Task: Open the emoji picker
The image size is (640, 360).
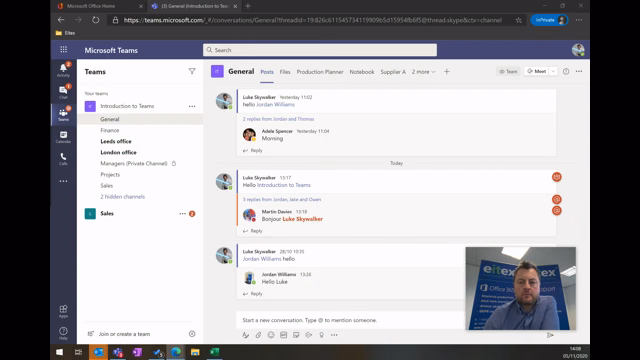Action: point(271,335)
